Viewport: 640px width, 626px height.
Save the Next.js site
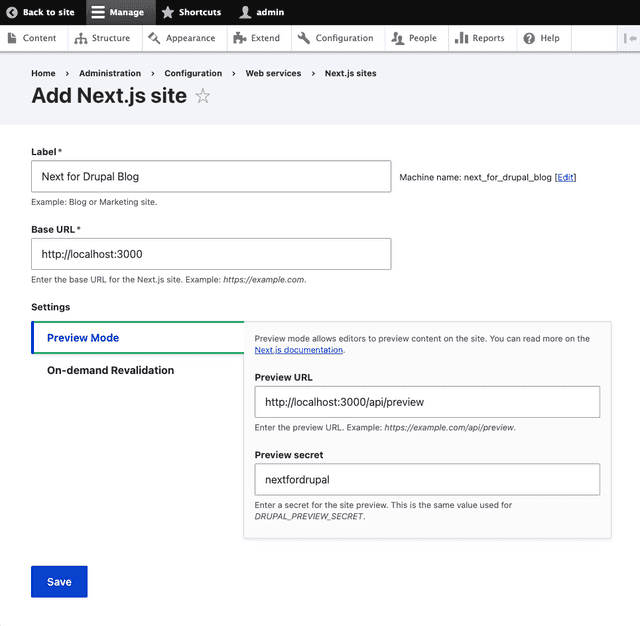[59, 582]
